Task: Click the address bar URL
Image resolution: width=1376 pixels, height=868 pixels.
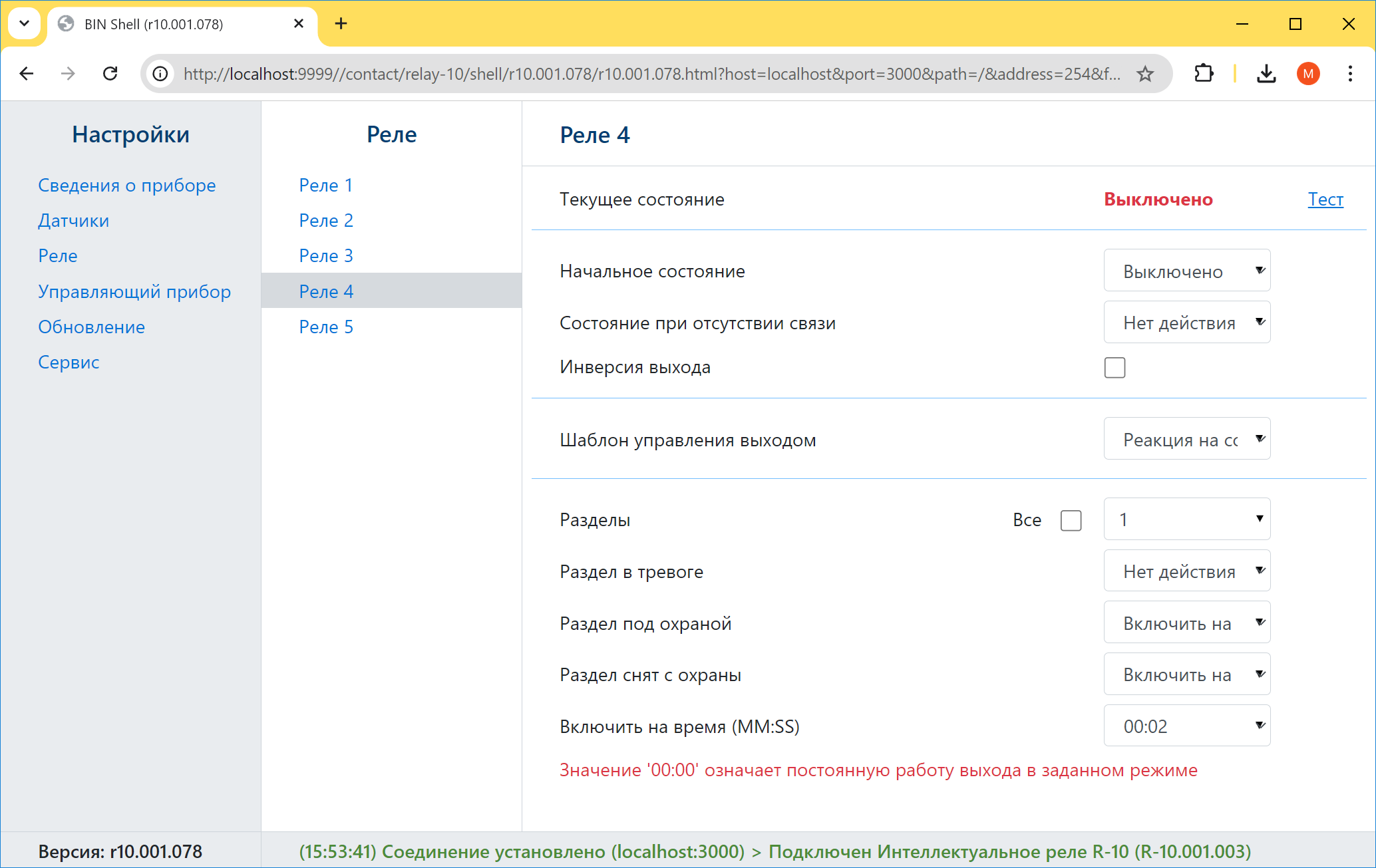Action: (x=651, y=74)
